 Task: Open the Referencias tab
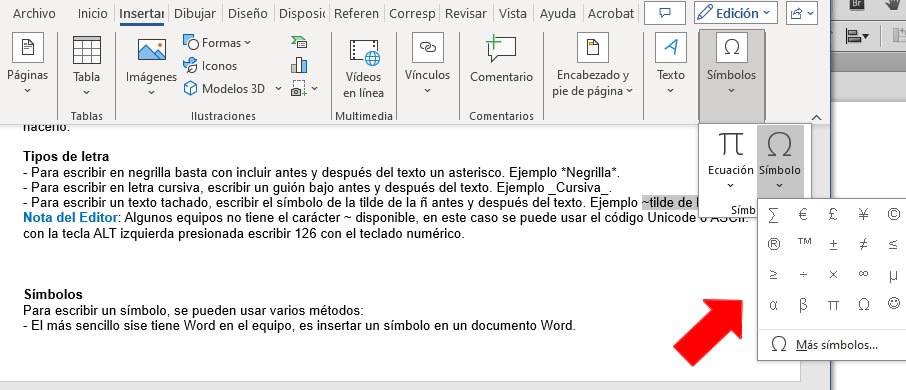click(x=357, y=13)
